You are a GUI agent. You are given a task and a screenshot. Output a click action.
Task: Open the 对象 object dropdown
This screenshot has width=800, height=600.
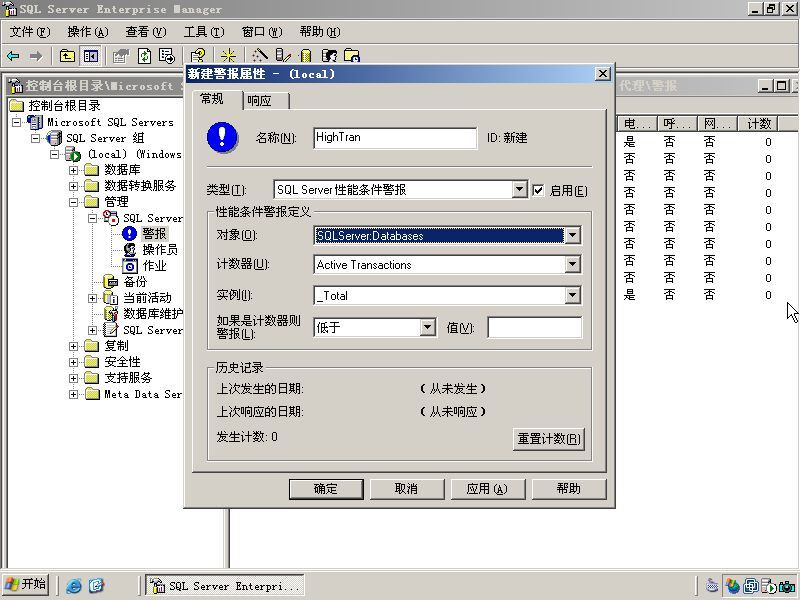tap(572, 236)
